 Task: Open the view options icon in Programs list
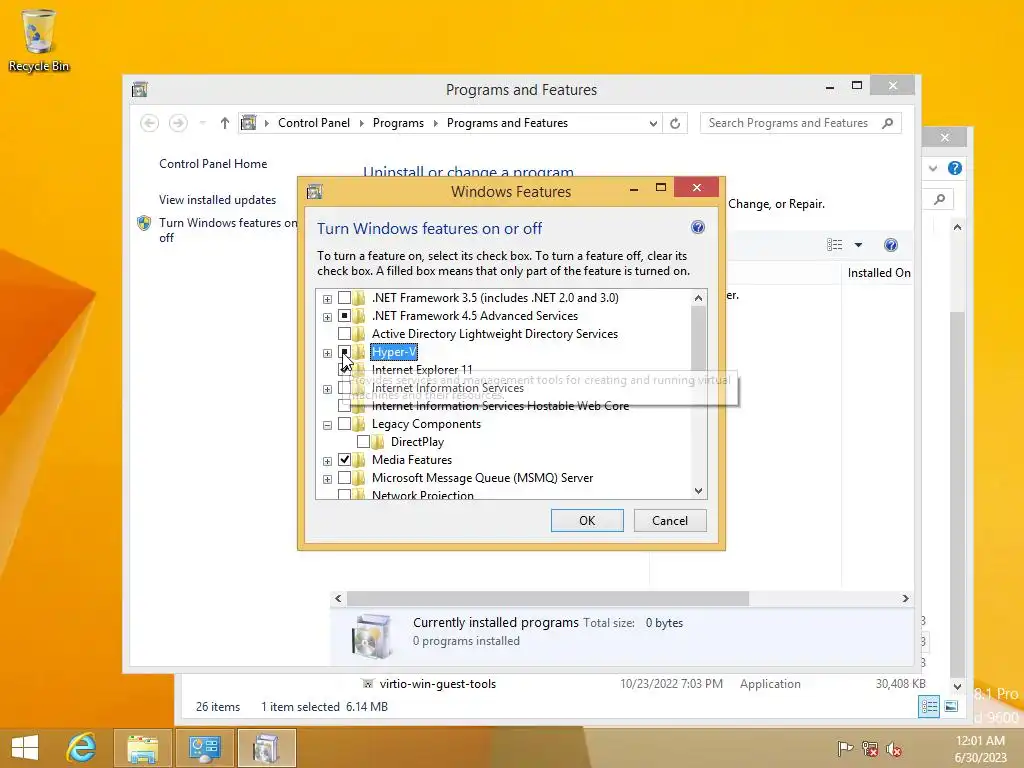click(835, 245)
